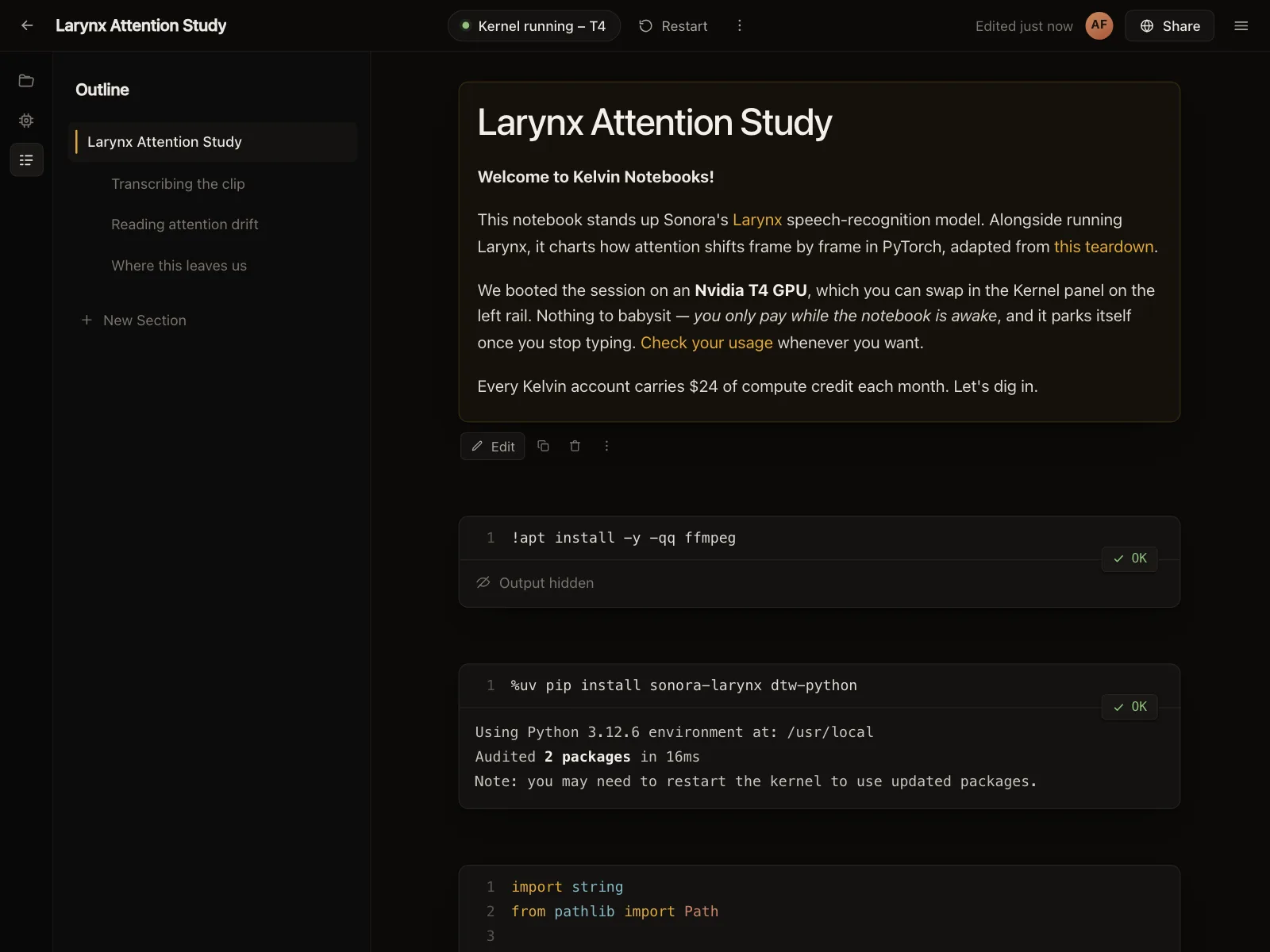Open the hamburger menu
The height and width of the screenshot is (952, 1270).
point(1241,25)
